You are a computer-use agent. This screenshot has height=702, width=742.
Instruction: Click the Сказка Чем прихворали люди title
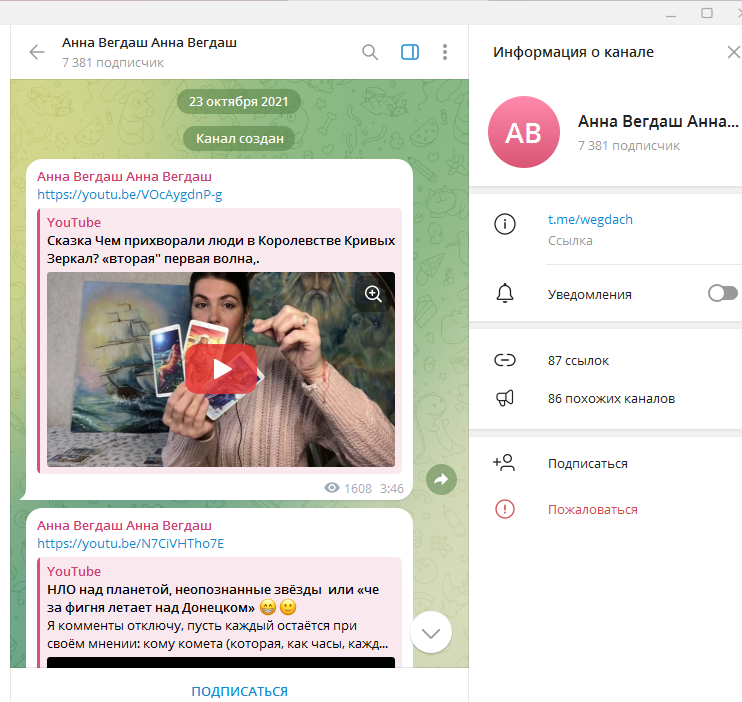(221, 249)
